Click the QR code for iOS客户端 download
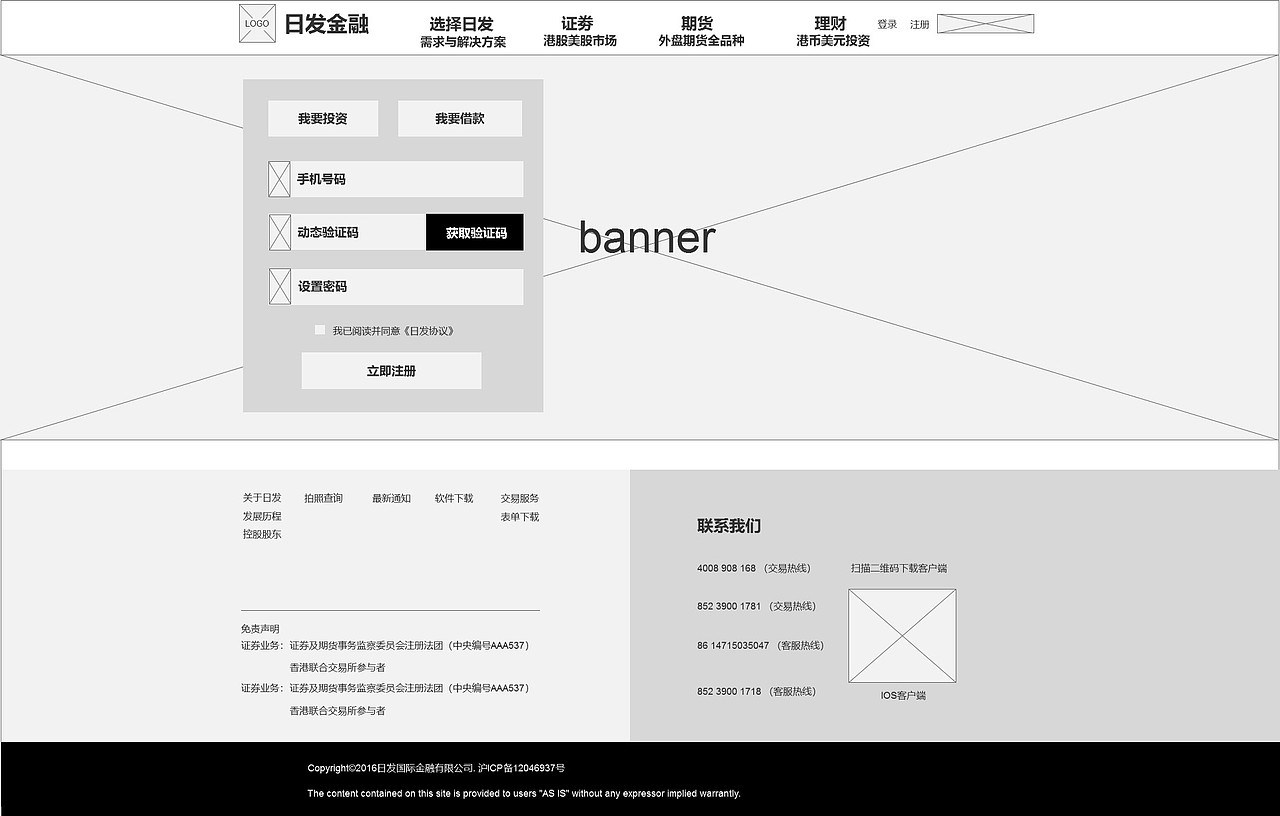The width and height of the screenshot is (1280, 816). [902, 636]
